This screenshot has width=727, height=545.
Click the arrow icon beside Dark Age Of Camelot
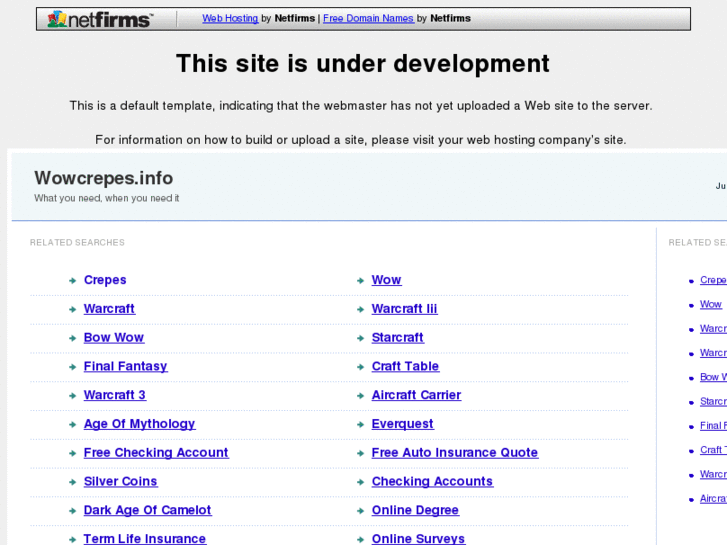coord(72,511)
